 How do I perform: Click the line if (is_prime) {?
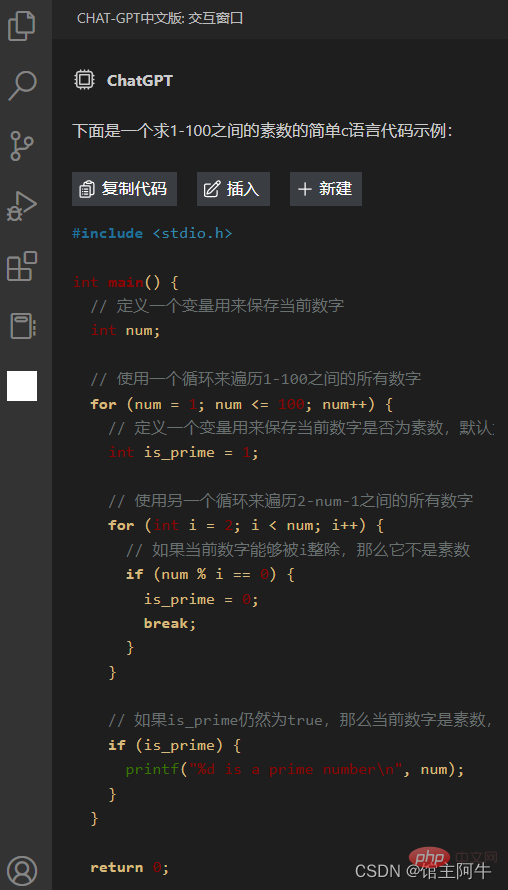tap(175, 745)
